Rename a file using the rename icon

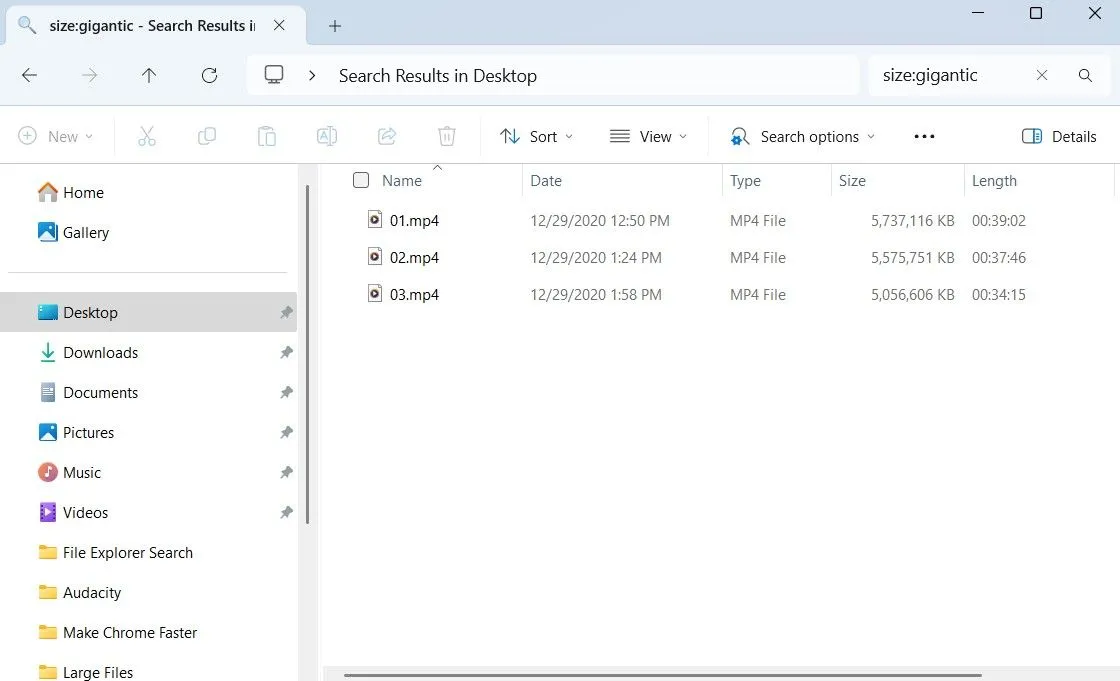327,136
